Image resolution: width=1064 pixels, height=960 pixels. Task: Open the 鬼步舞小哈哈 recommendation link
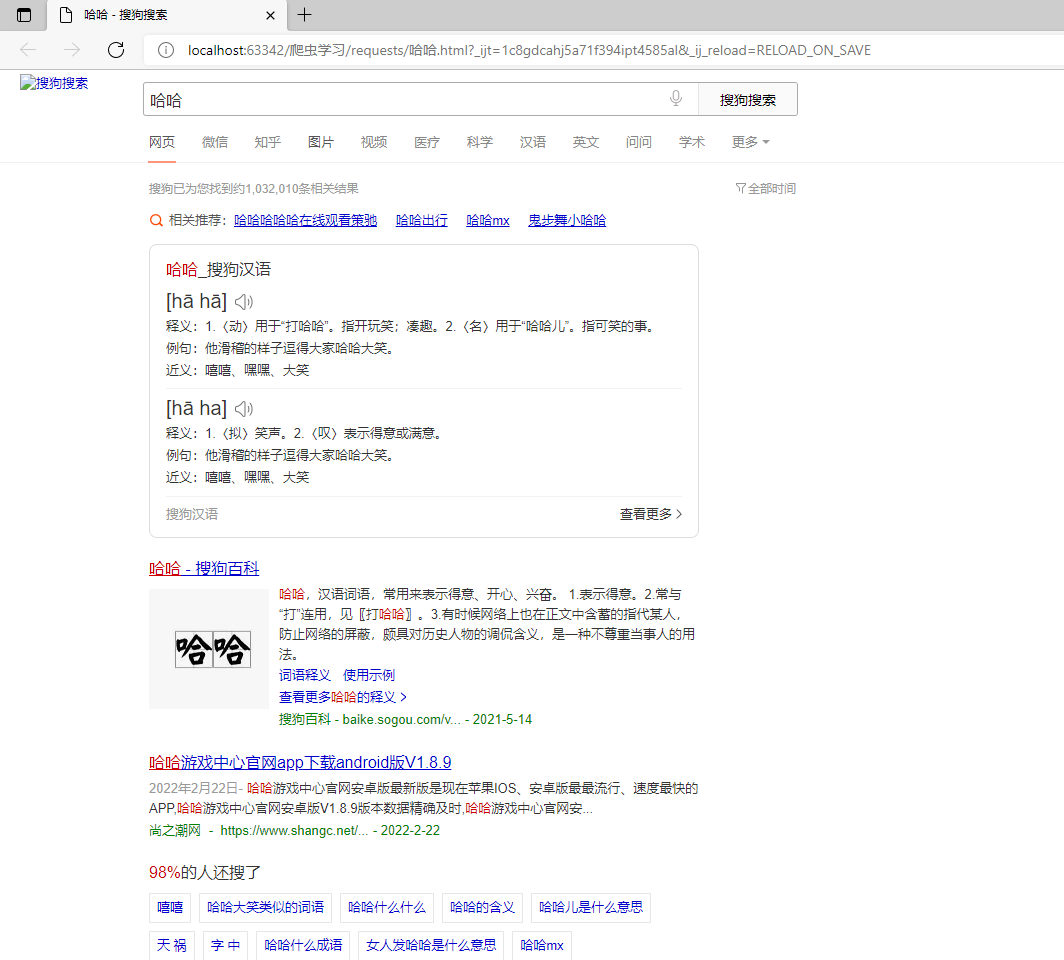[567, 220]
